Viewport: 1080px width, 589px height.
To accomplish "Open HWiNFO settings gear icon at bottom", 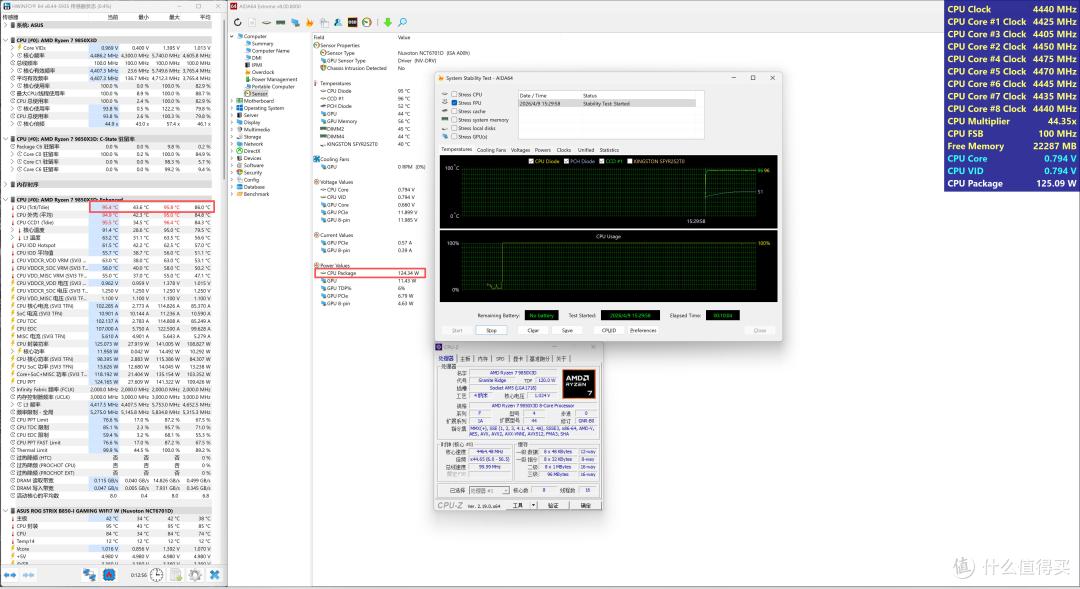I will pyautogui.click(x=195, y=575).
